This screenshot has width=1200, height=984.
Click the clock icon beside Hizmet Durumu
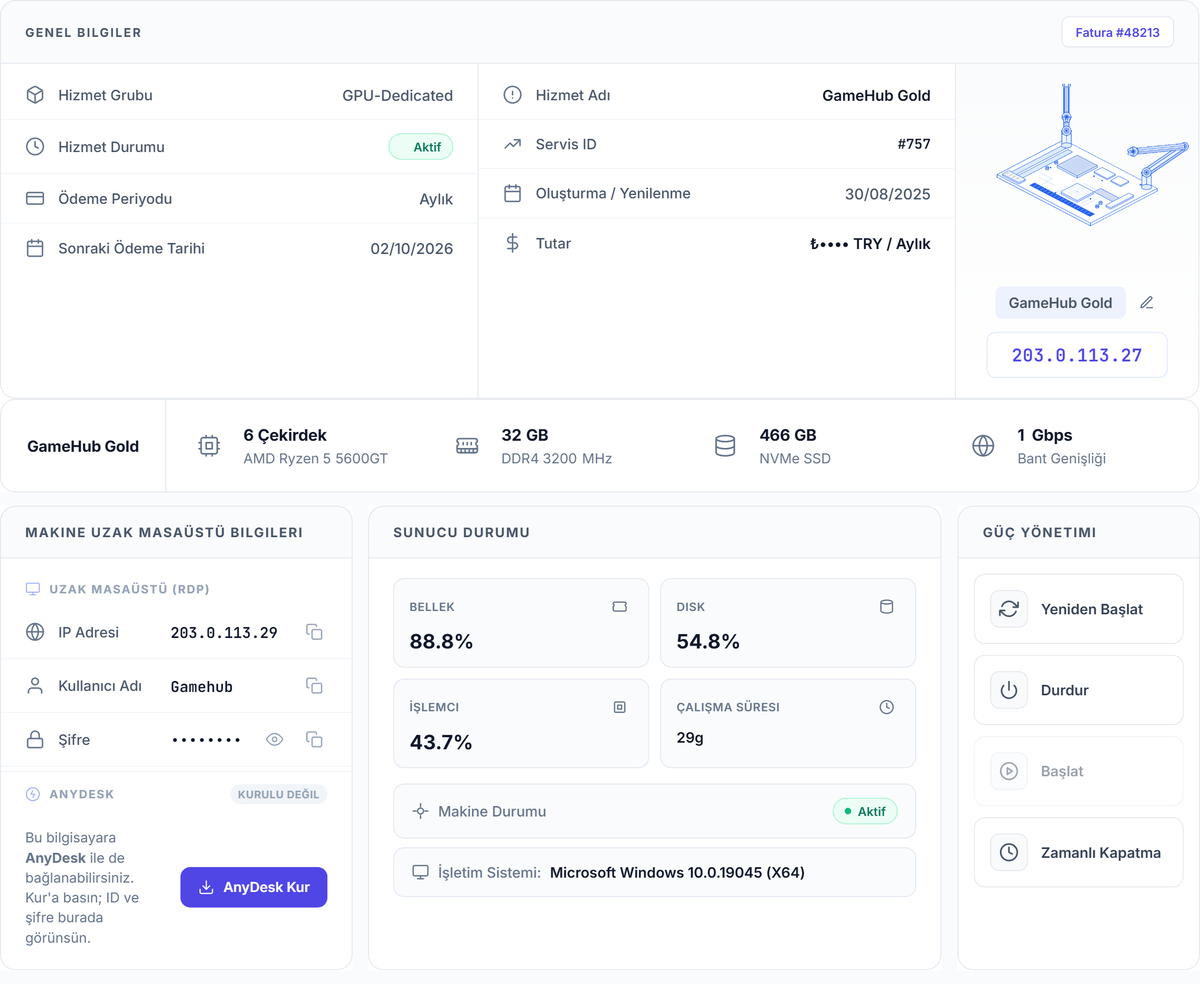[x=35, y=147]
